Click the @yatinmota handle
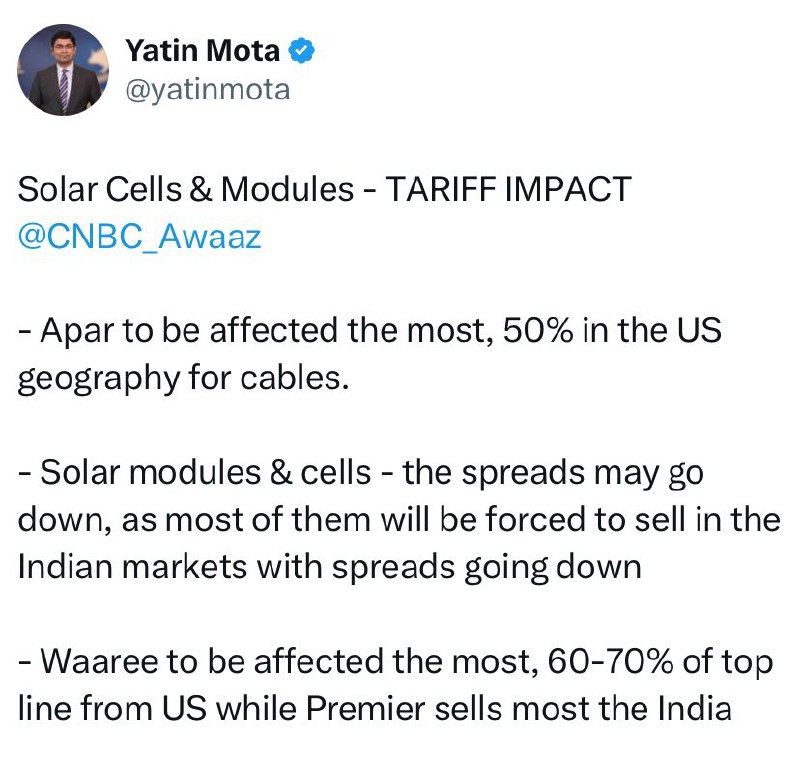The height and width of the screenshot is (757, 800). pos(208,90)
